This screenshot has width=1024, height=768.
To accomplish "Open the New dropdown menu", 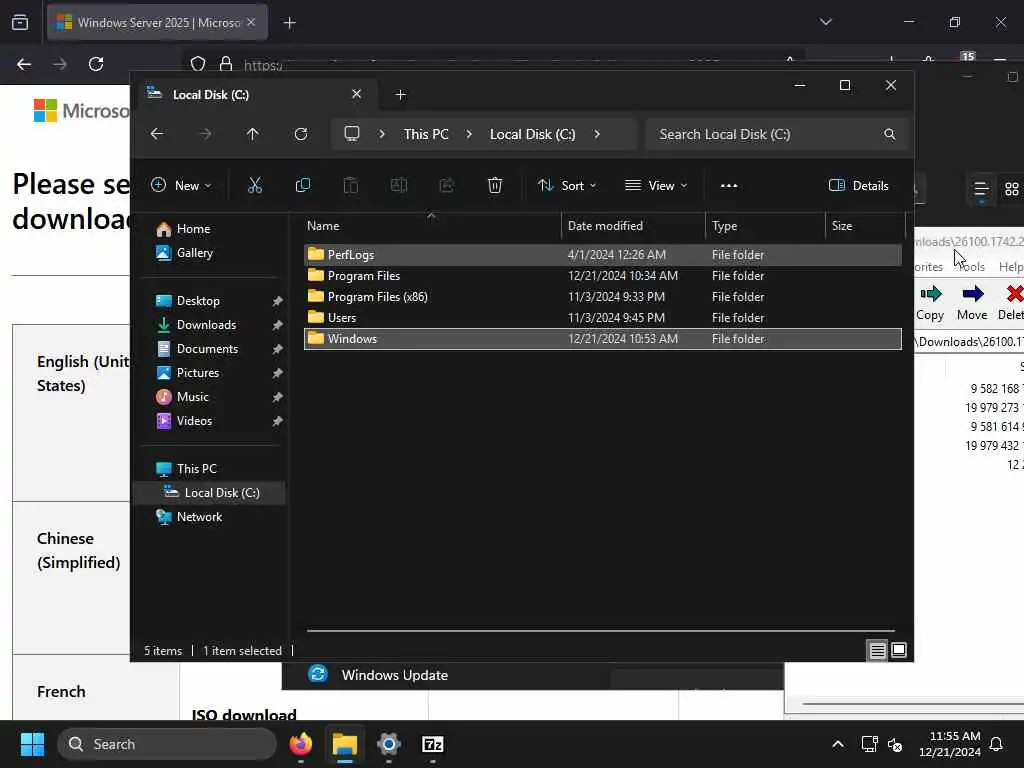I will tap(182, 185).
